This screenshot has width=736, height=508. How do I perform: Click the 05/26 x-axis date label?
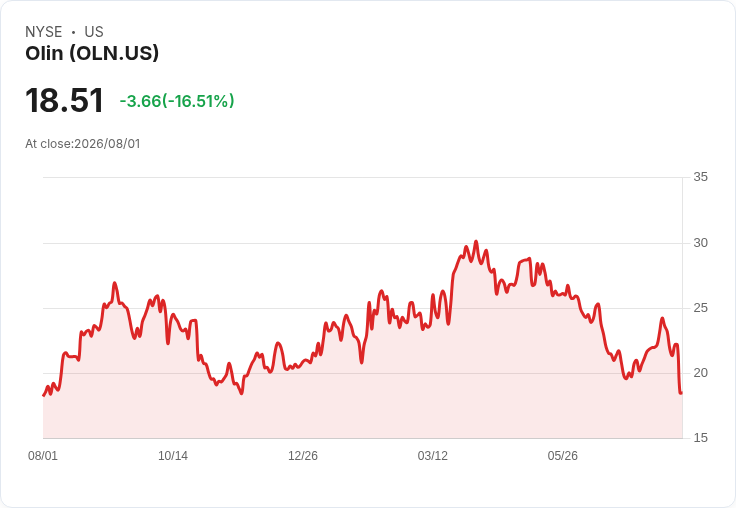pyautogui.click(x=563, y=455)
